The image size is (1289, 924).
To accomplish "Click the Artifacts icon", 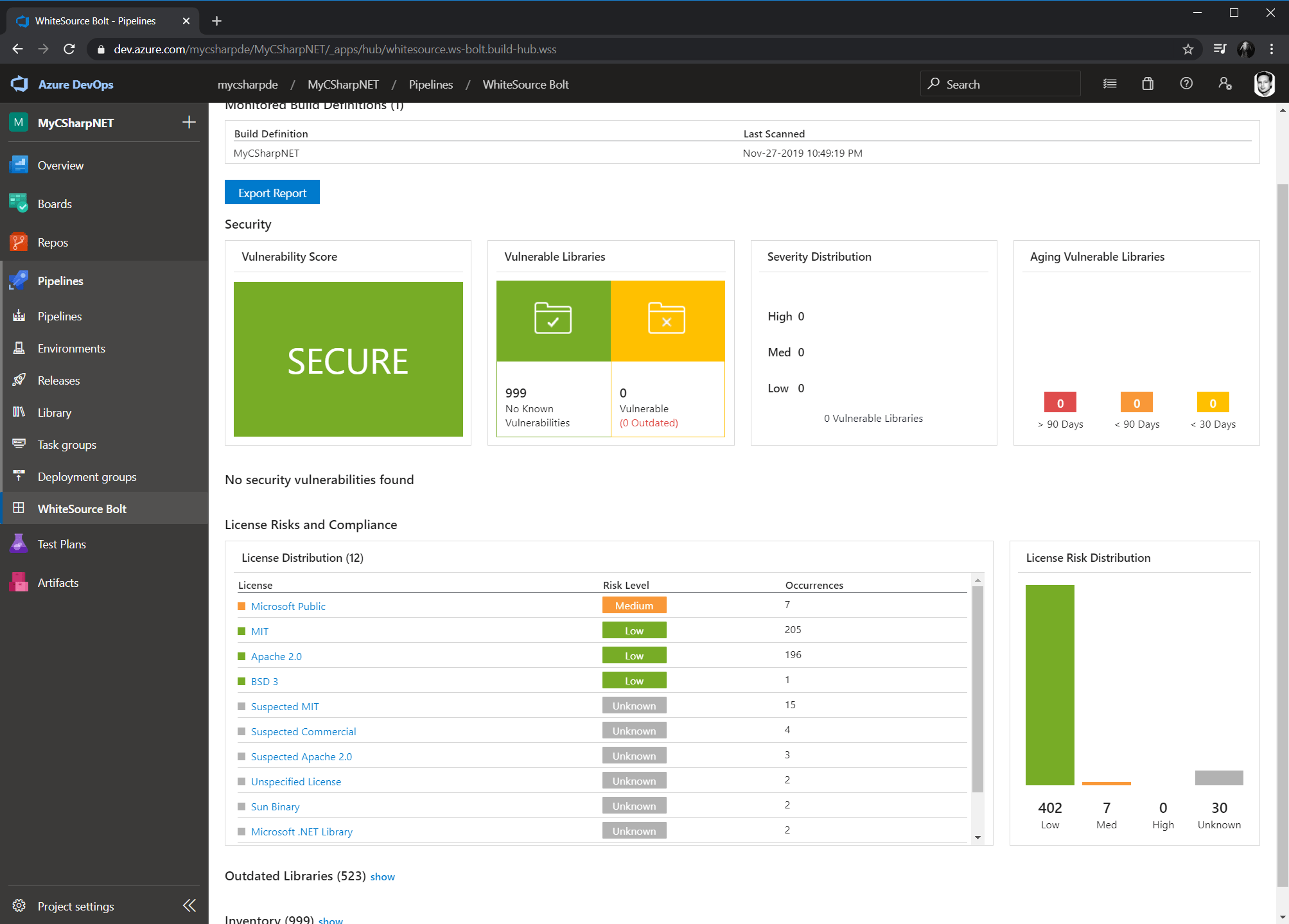I will tap(19, 582).
